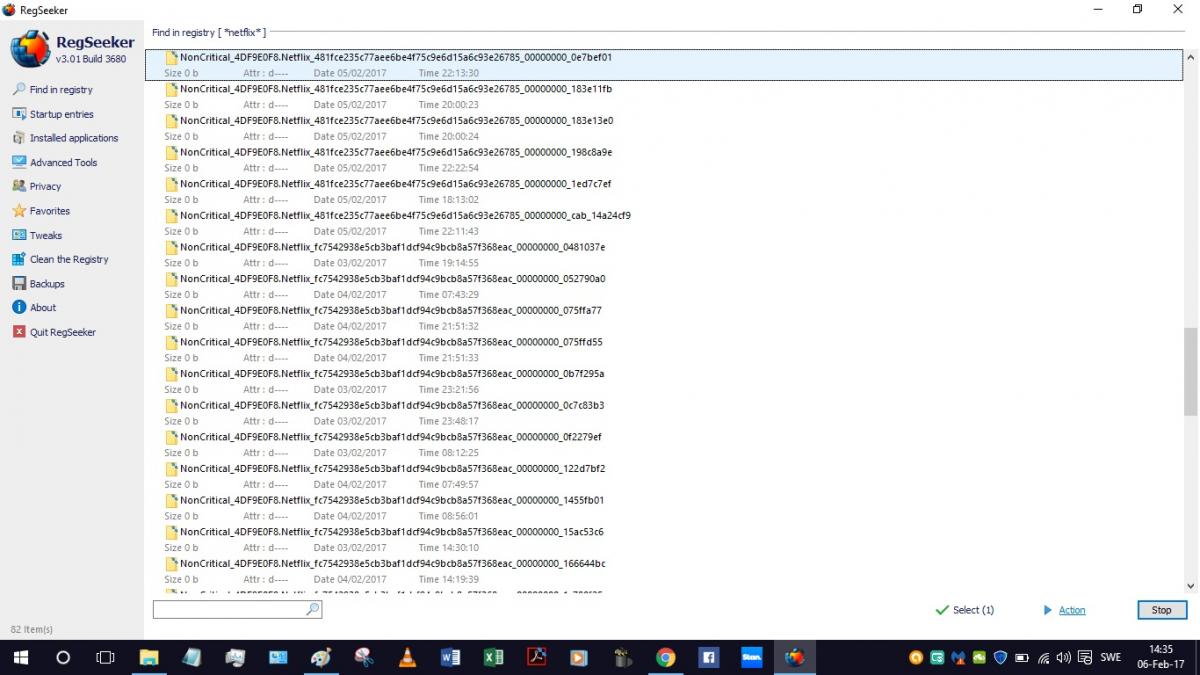This screenshot has height=675, width=1200.
Task: Select the registry entry ending 122d7bf2
Action: click(x=664, y=476)
